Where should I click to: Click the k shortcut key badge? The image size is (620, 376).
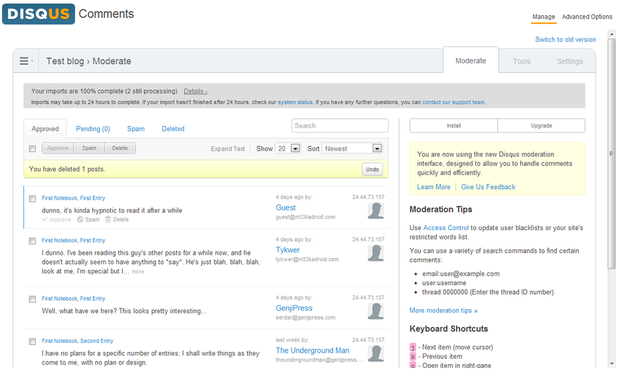[412, 357]
